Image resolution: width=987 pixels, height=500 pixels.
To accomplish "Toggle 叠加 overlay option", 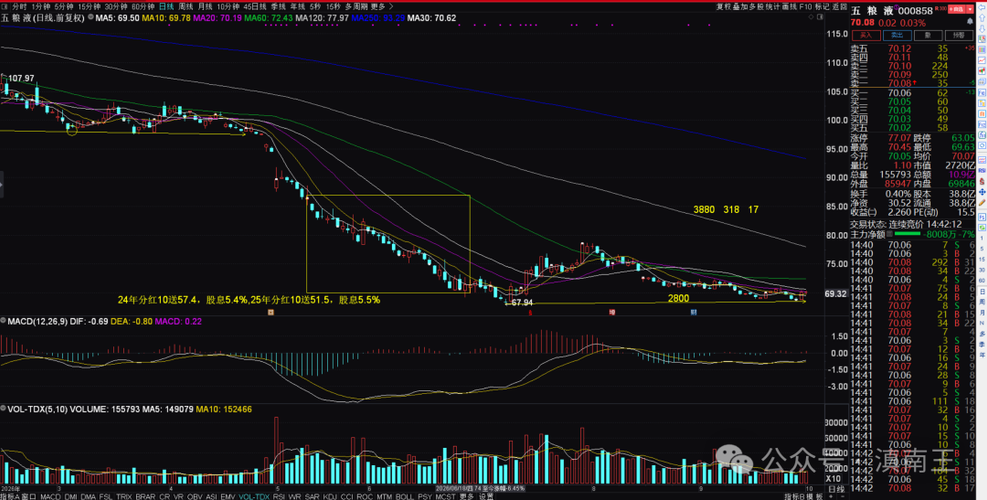I will (740, 7).
